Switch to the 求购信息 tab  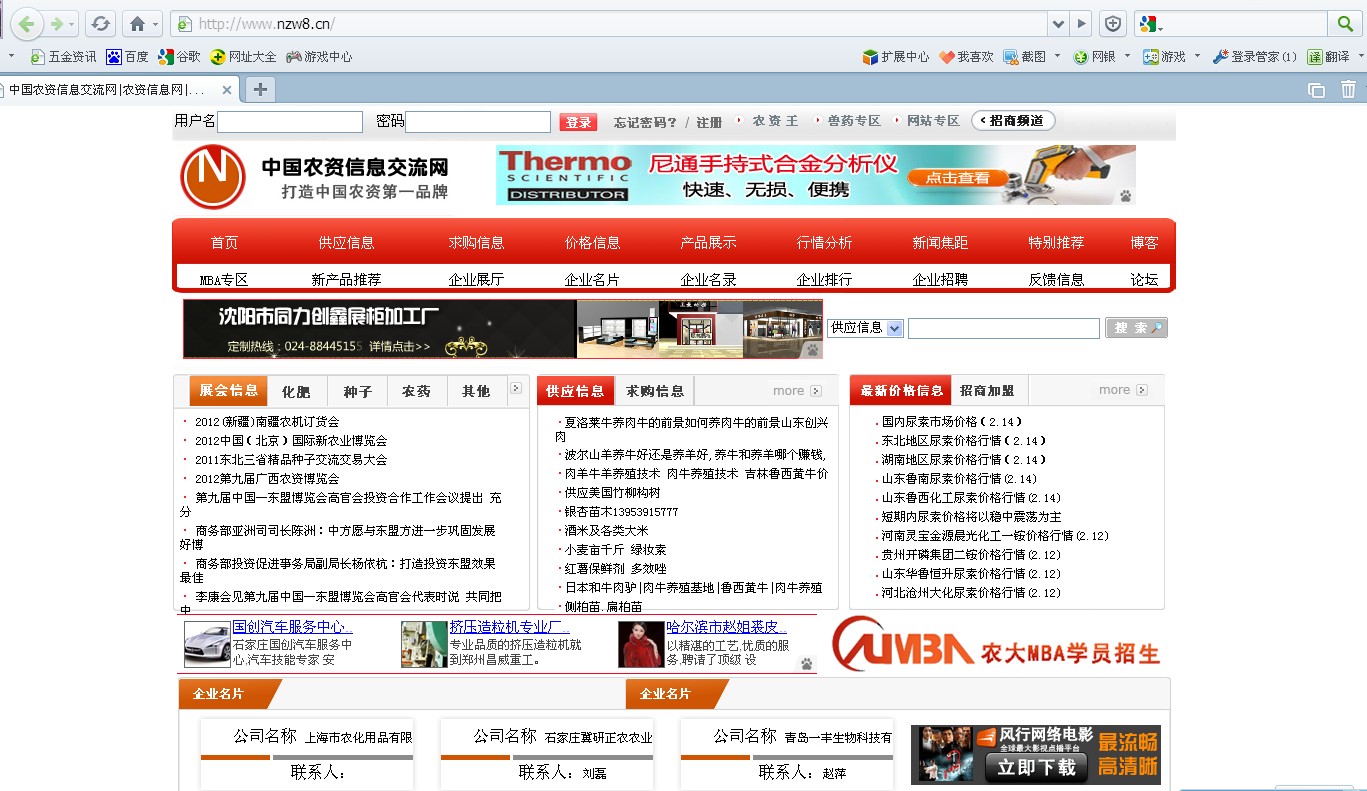point(655,391)
